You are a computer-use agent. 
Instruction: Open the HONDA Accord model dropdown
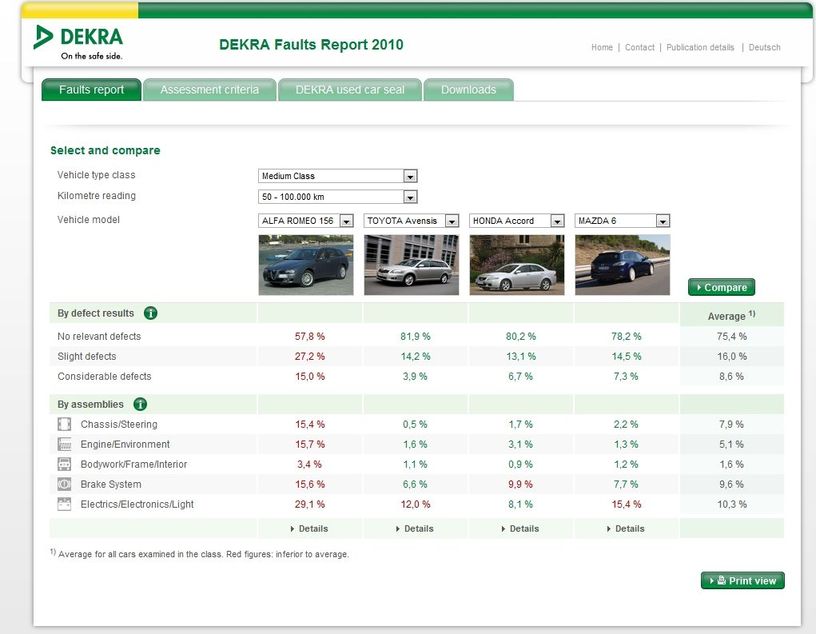click(x=517, y=221)
